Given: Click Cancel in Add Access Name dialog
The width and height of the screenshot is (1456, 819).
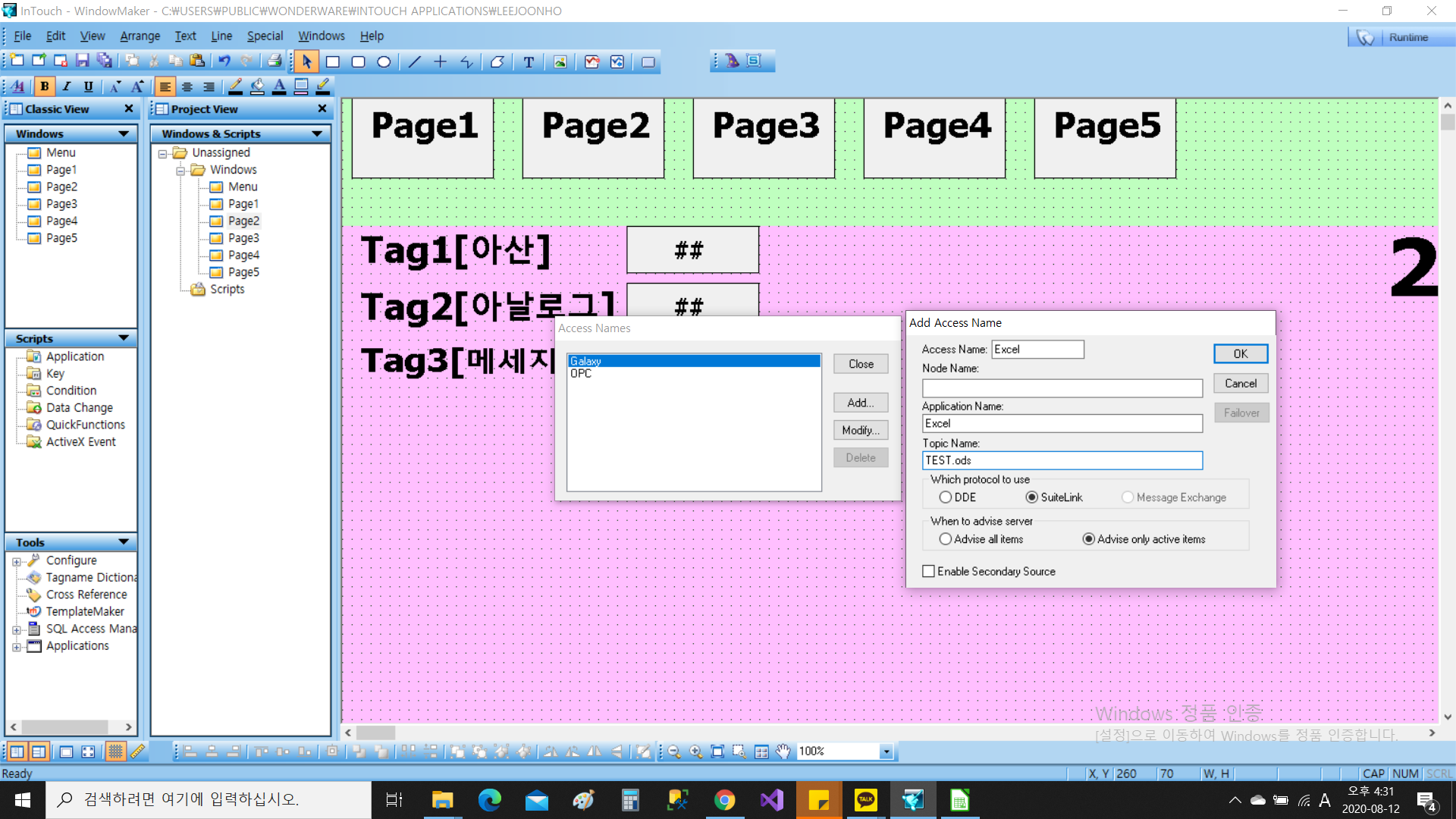Looking at the screenshot, I should [x=1241, y=384].
